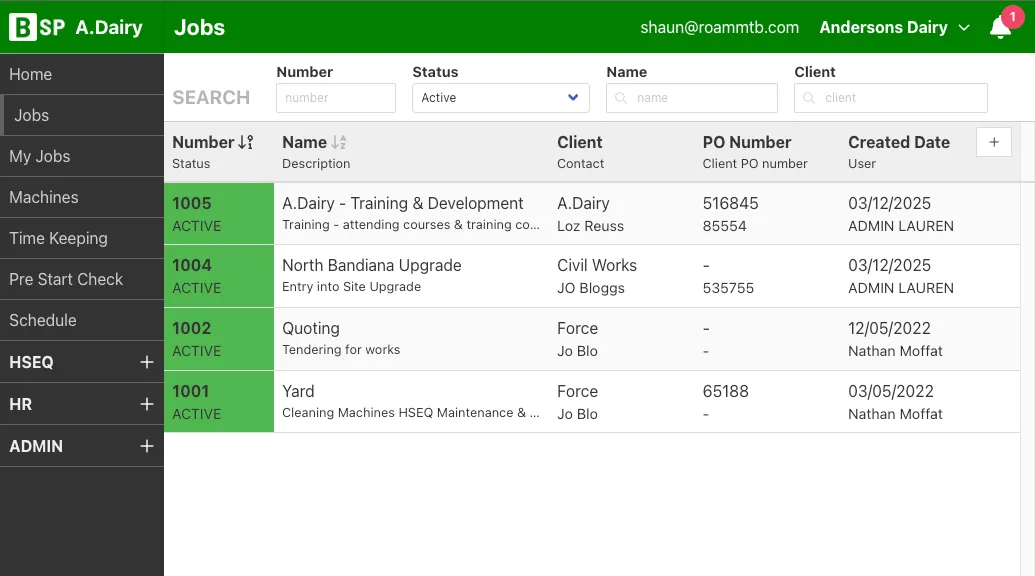Image resolution: width=1035 pixels, height=576 pixels.
Task: Click A.Dairy - Training & Development job name
Action: tap(403, 203)
